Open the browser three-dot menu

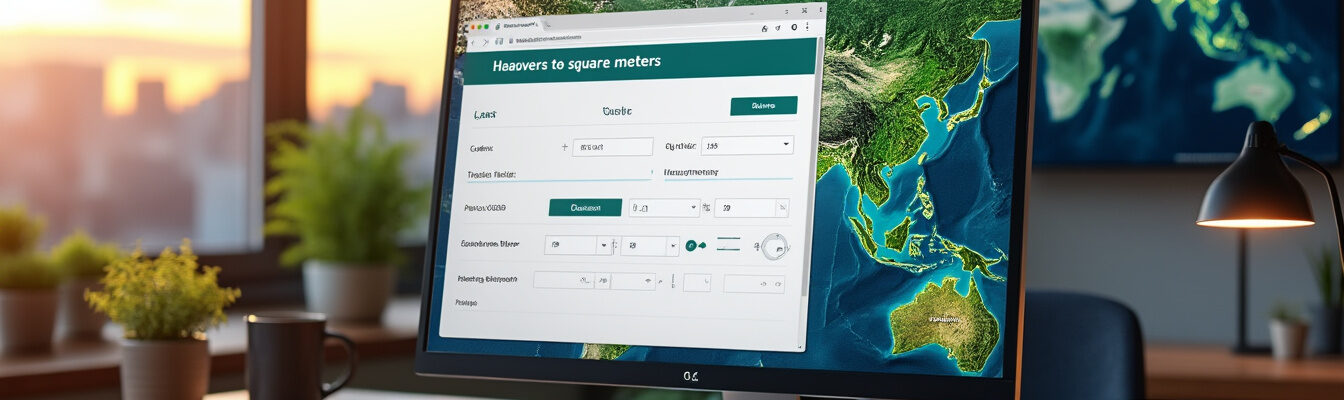click(x=808, y=26)
